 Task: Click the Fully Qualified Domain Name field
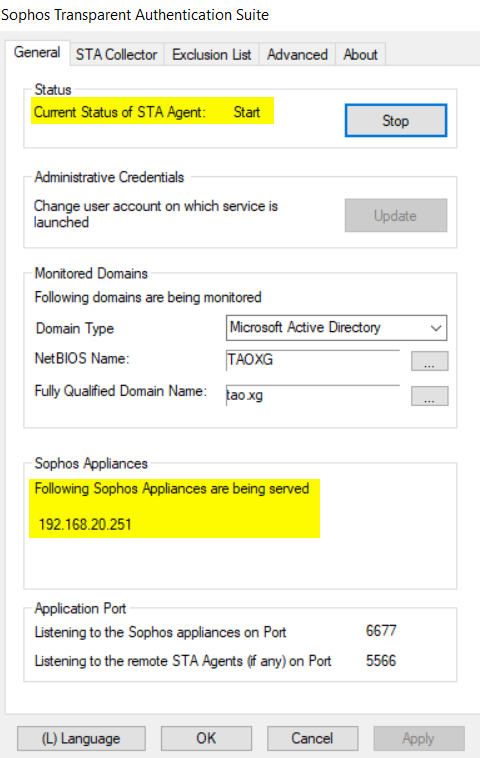pyautogui.click(x=313, y=395)
